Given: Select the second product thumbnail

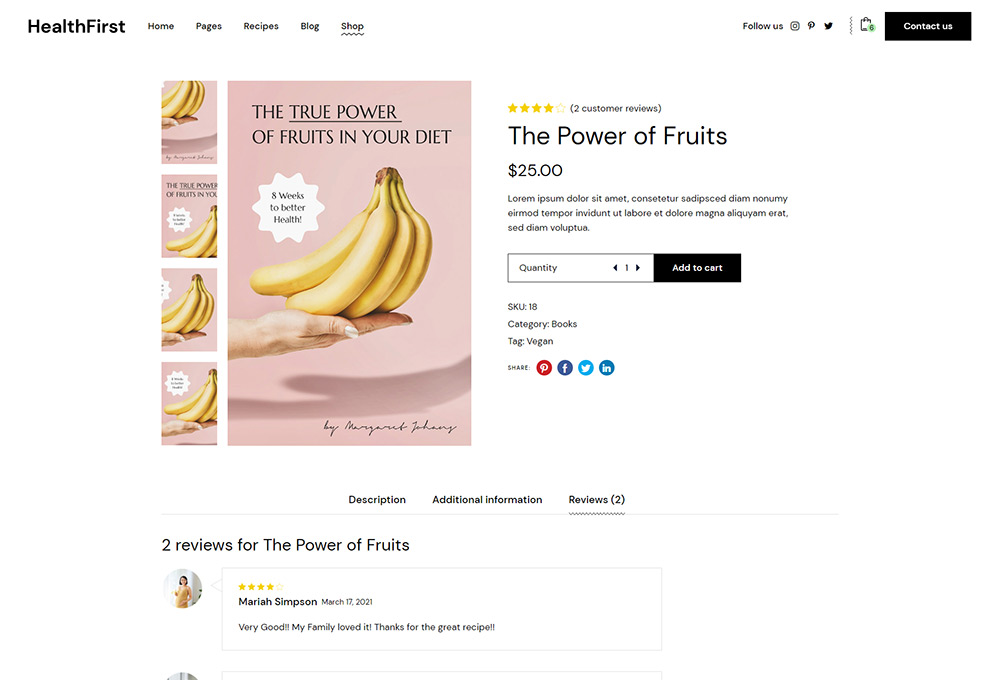Looking at the screenshot, I should (x=189, y=217).
